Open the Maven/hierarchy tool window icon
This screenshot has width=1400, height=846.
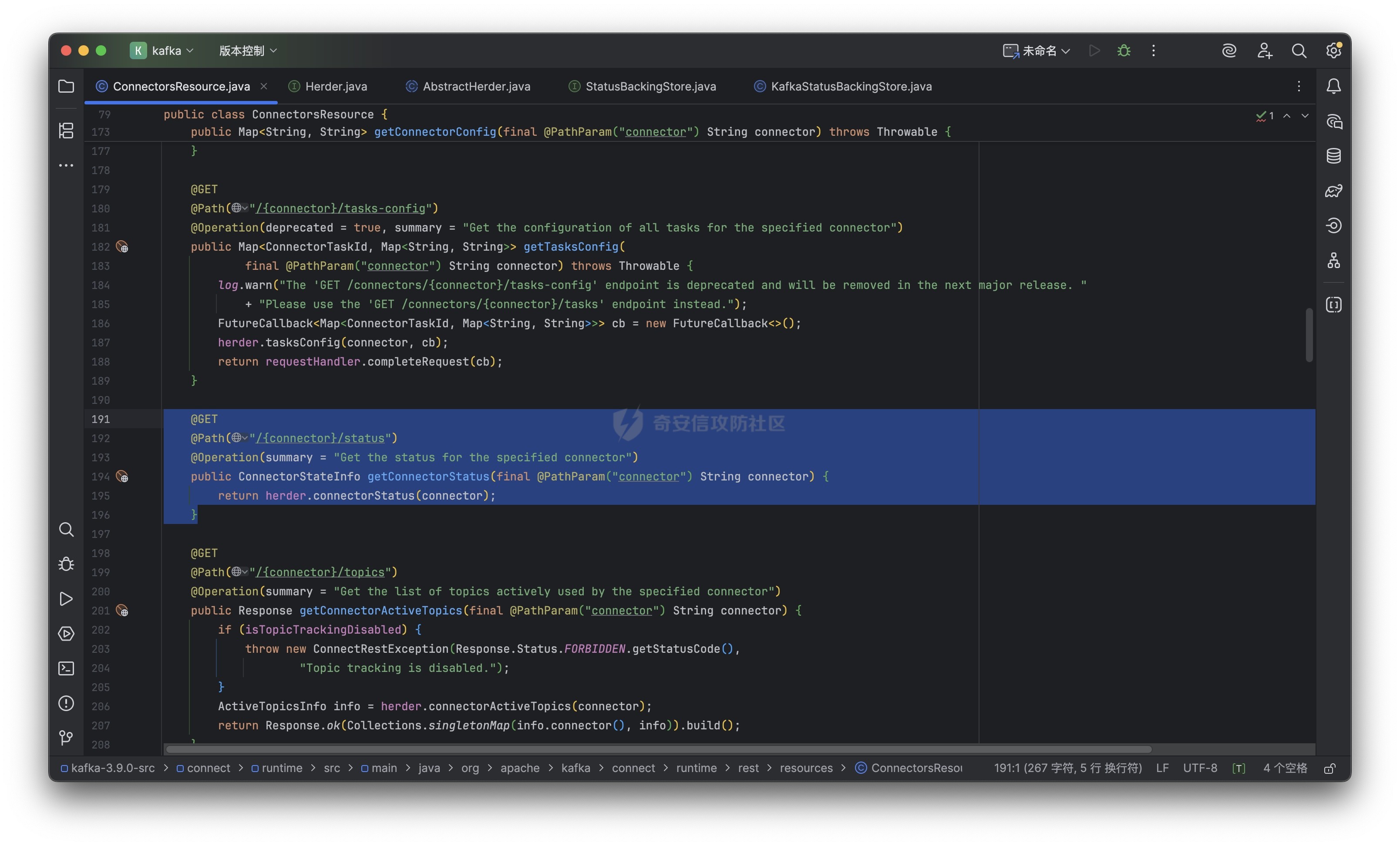click(x=1333, y=261)
